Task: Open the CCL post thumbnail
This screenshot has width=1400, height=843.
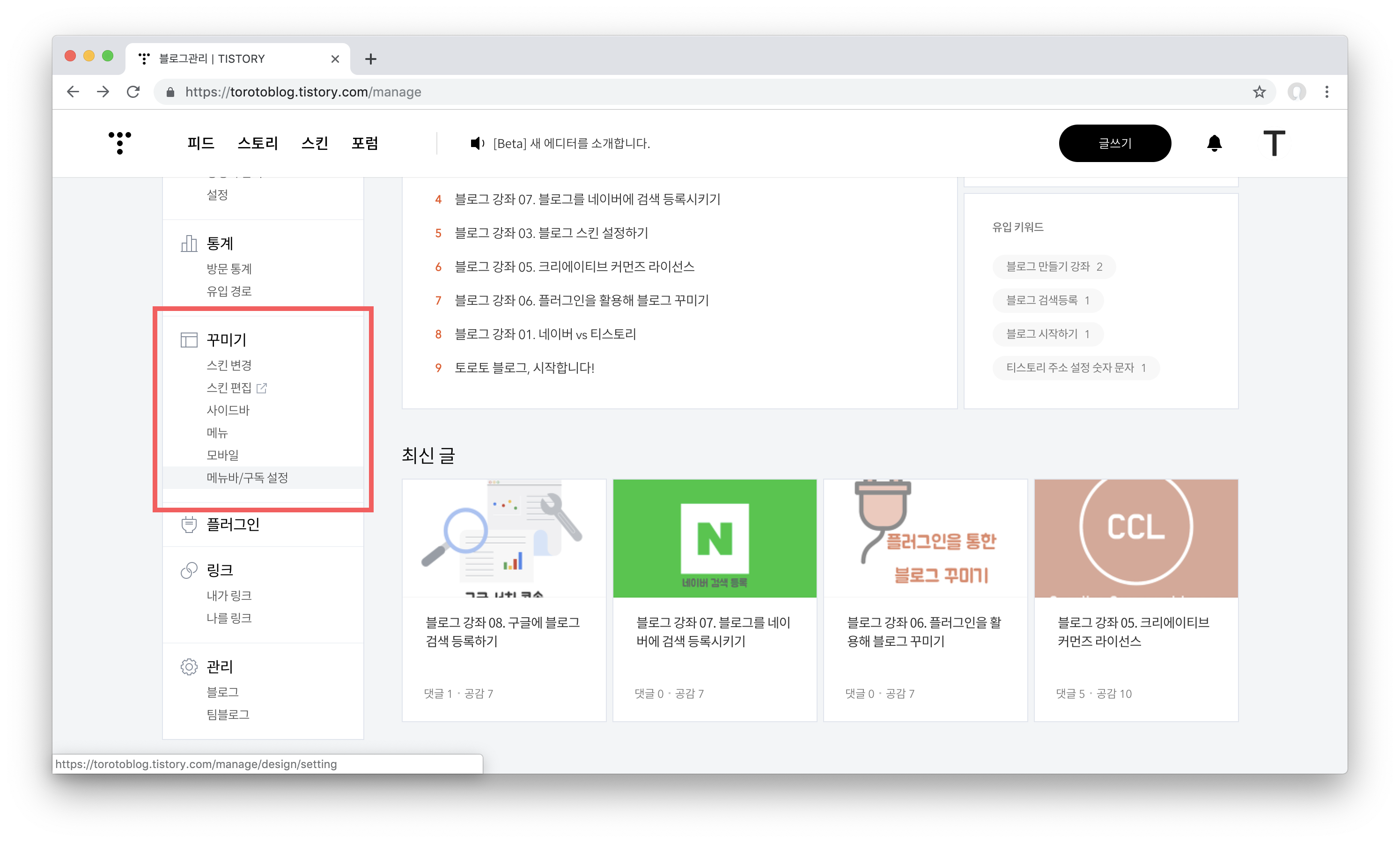Action: pos(1135,537)
